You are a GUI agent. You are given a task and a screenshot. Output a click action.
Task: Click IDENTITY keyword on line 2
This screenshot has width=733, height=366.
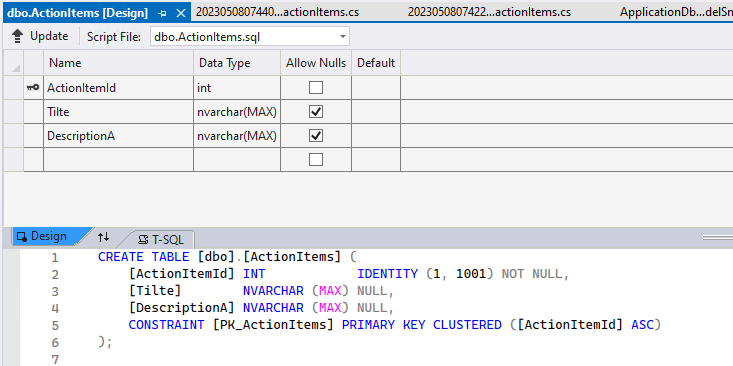388,273
